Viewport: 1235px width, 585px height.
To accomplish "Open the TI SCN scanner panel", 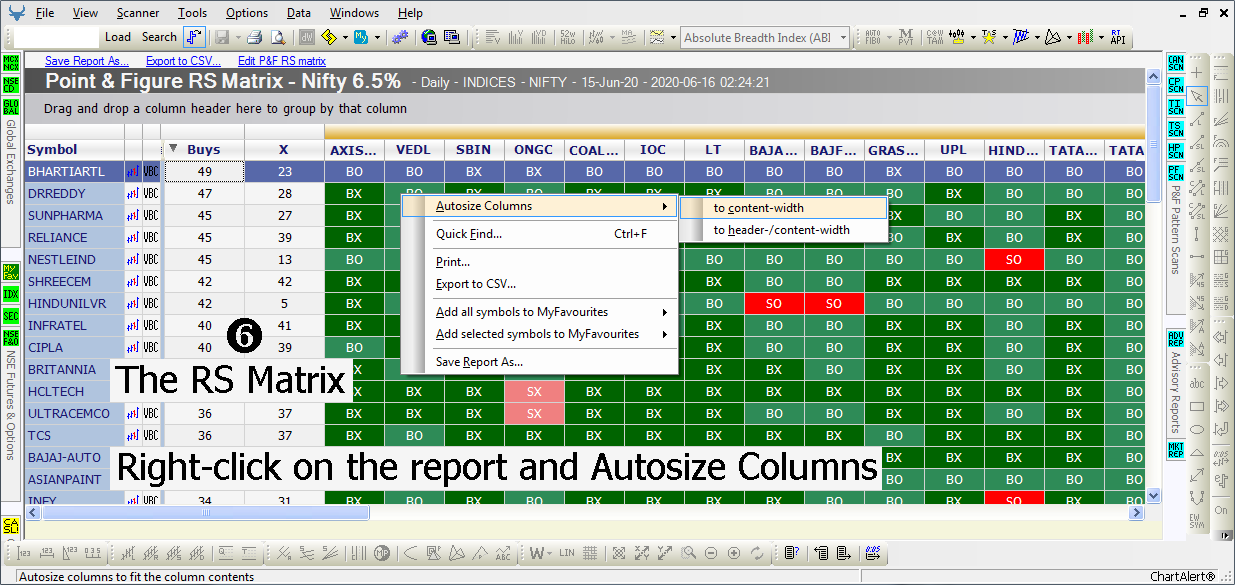I will pos(1175,107).
